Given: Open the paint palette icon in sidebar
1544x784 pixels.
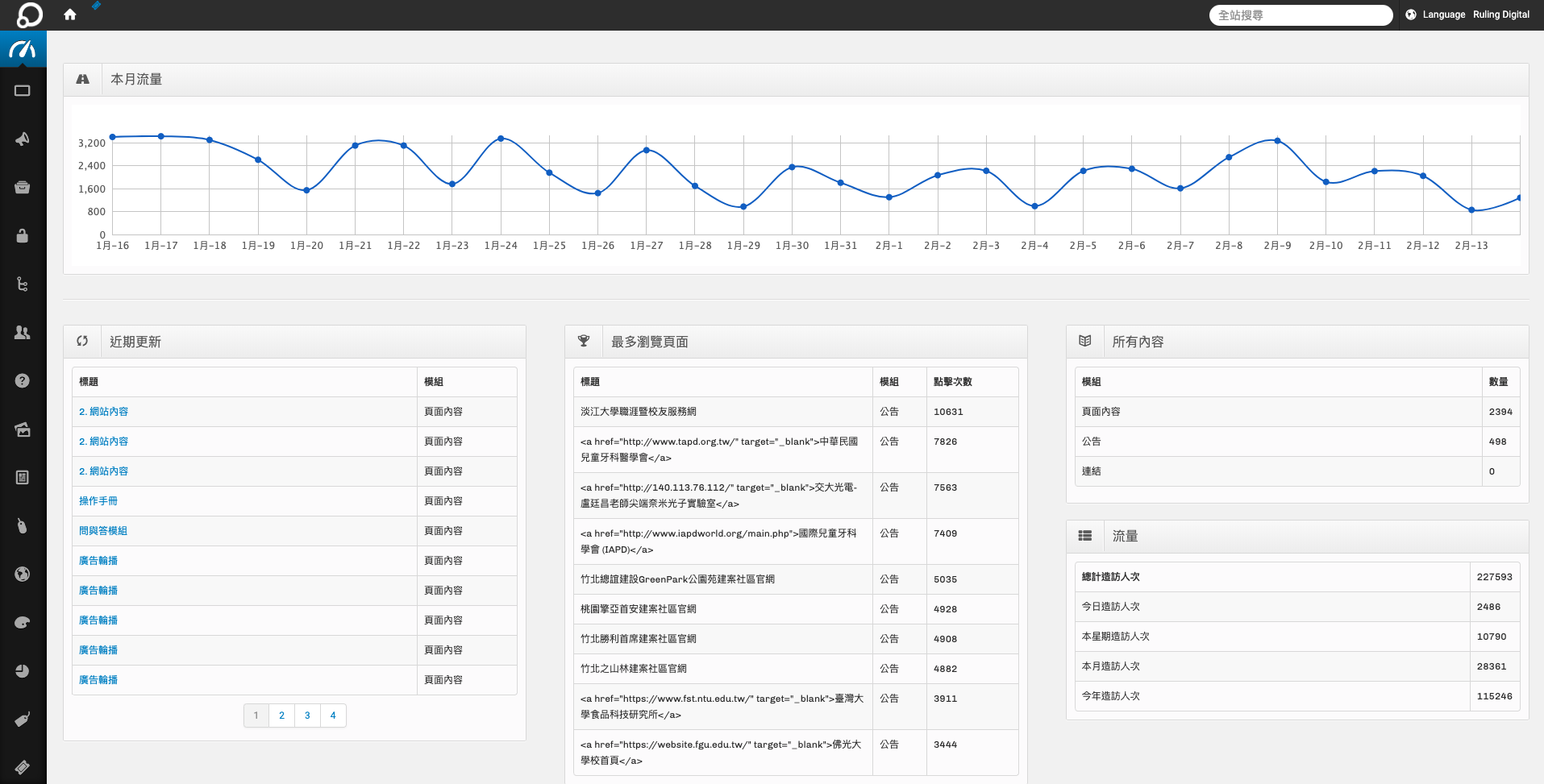Looking at the screenshot, I should point(23,623).
